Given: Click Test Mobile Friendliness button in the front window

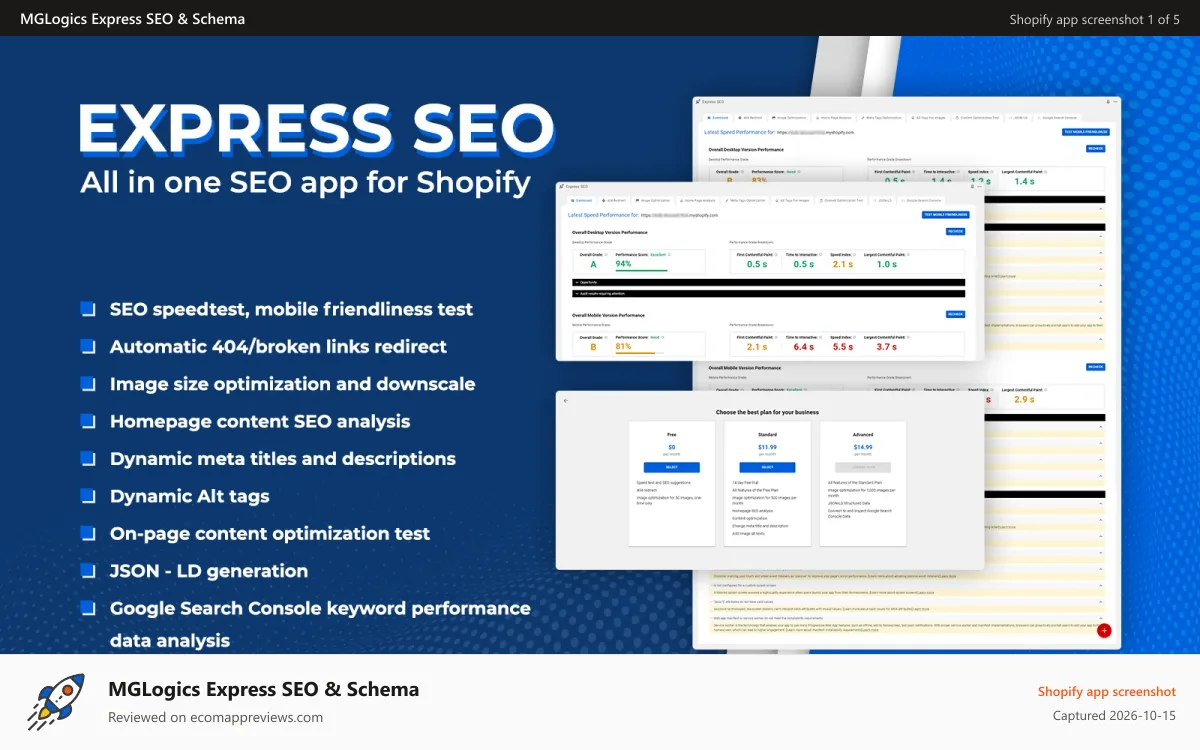Looking at the screenshot, I should (x=946, y=215).
